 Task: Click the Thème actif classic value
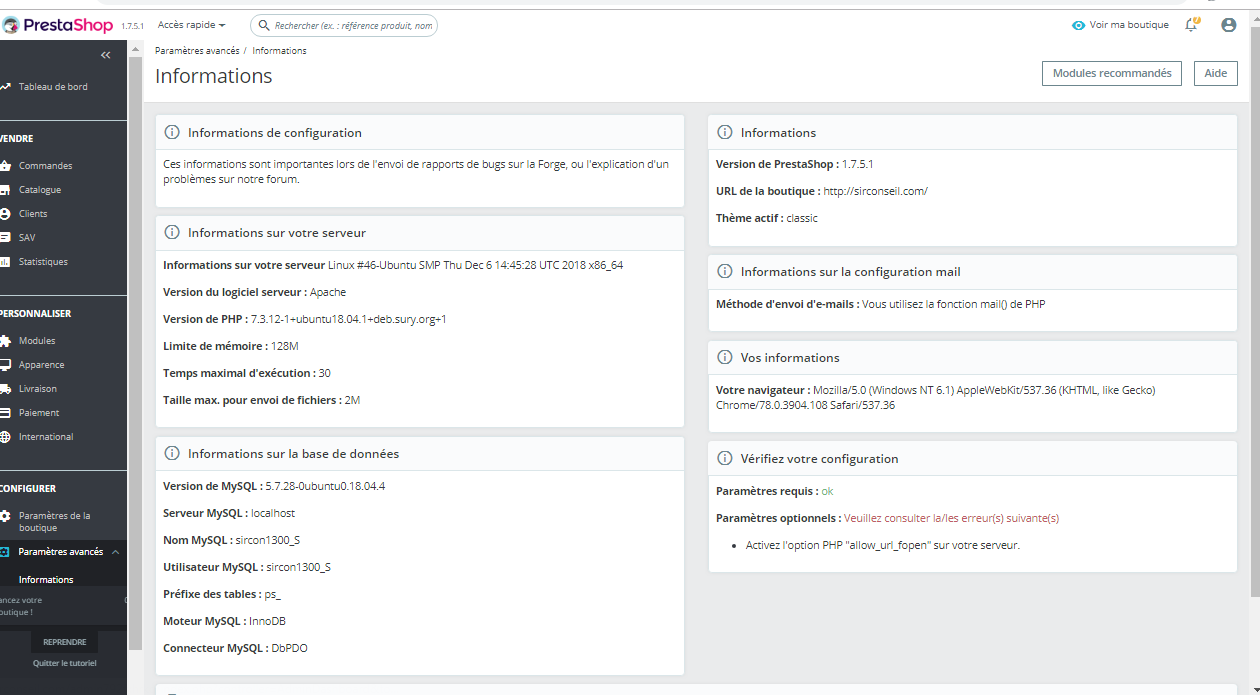(802, 218)
